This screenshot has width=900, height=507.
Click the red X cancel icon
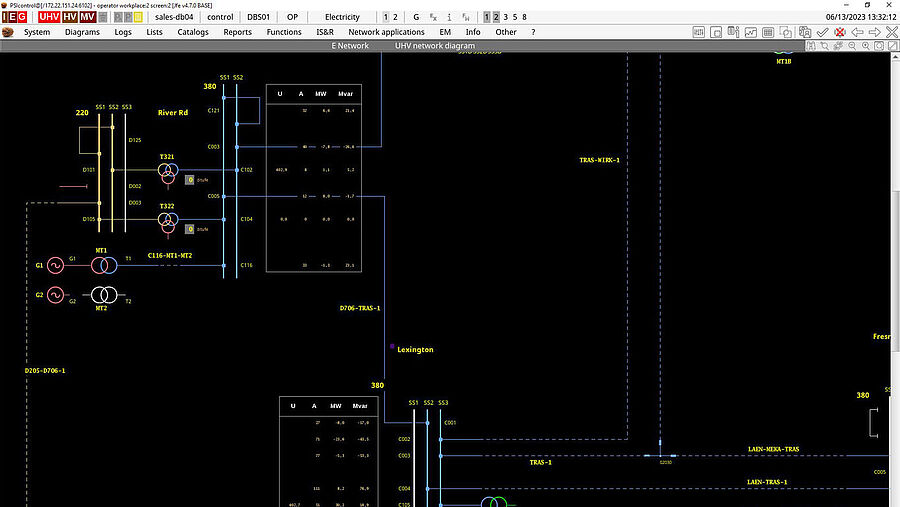(840, 32)
